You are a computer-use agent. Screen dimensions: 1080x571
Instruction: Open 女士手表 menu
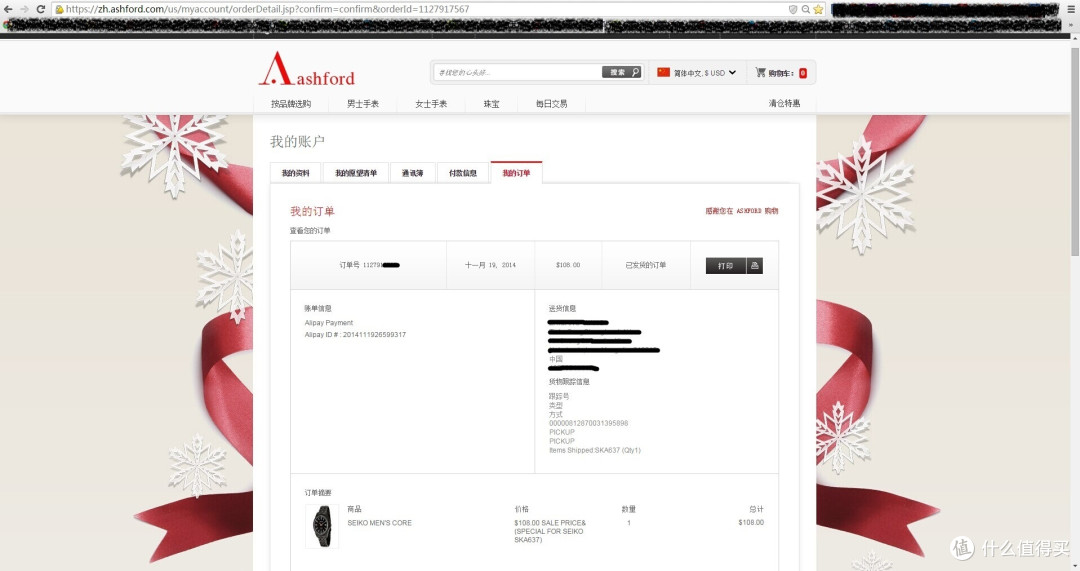[431, 104]
